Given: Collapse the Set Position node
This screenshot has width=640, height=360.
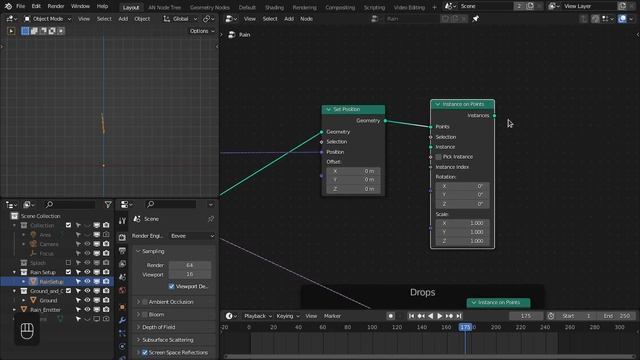Looking at the screenshot, I should point(329,109).
